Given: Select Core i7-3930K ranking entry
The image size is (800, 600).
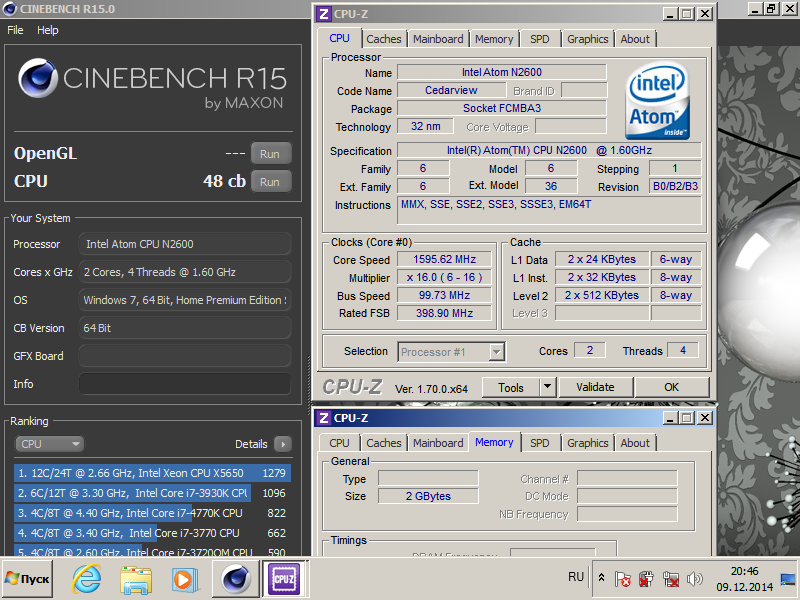Looking at the screenshot, I should point(153,493).
